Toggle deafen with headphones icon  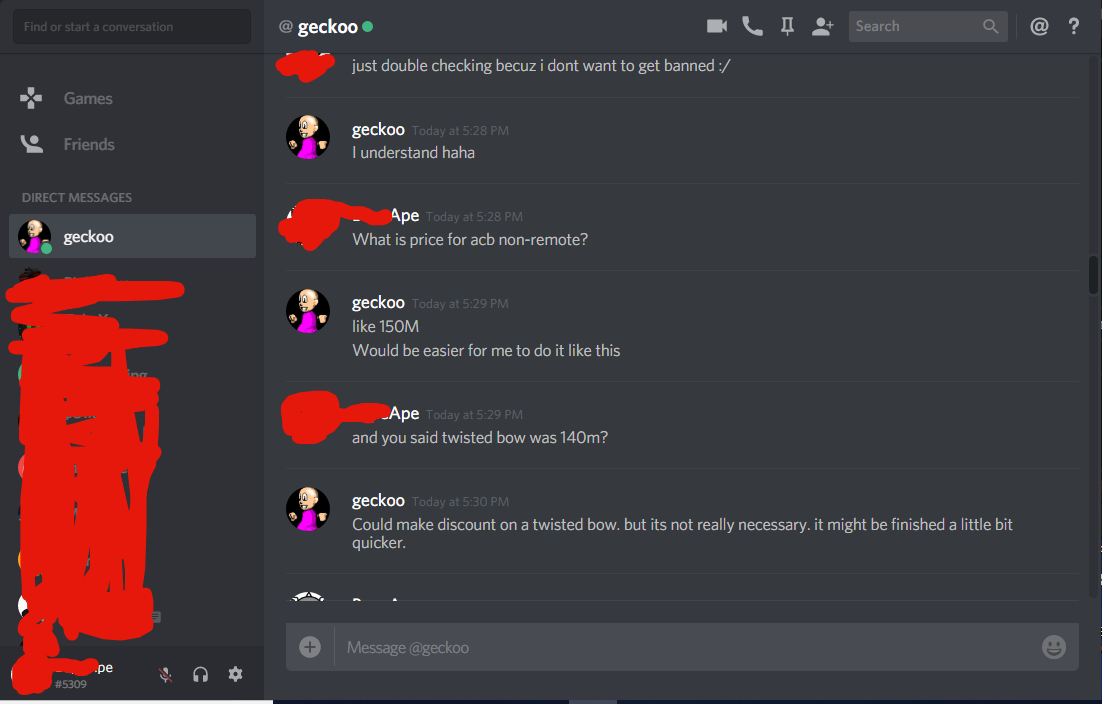point(200,674)
